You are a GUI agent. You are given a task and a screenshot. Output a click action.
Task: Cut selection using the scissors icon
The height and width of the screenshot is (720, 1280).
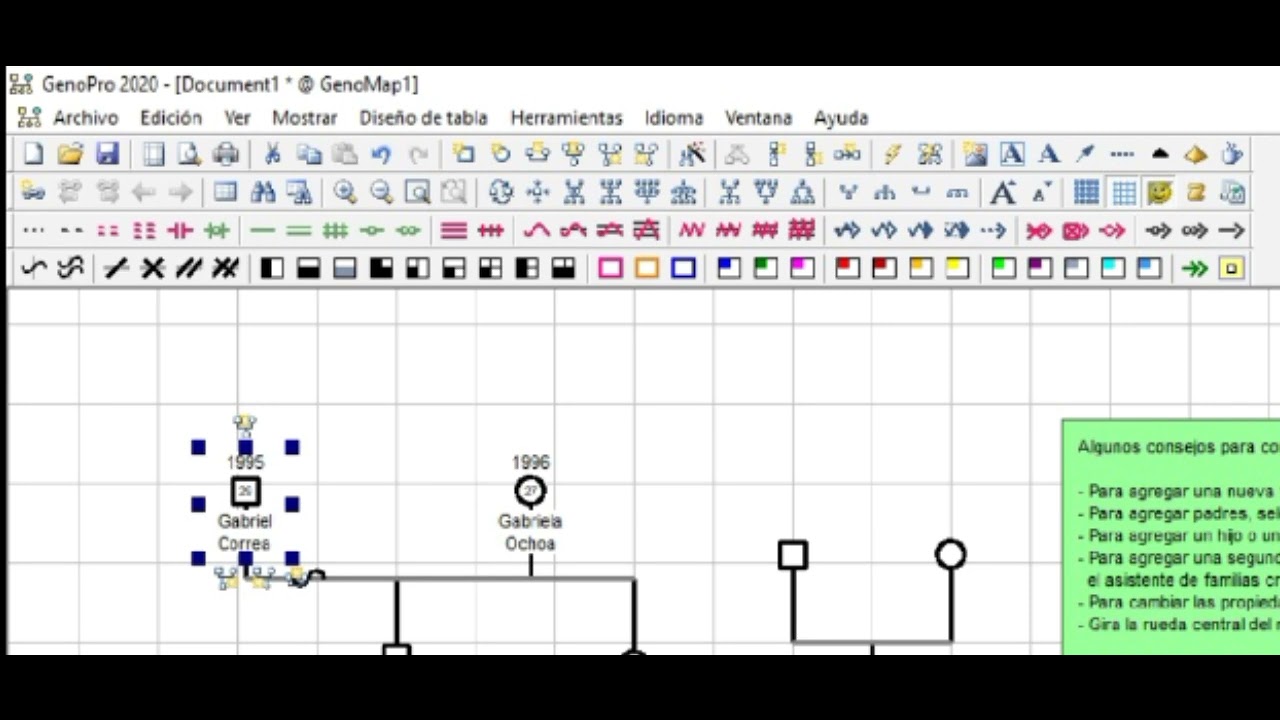tap(271, 154)
